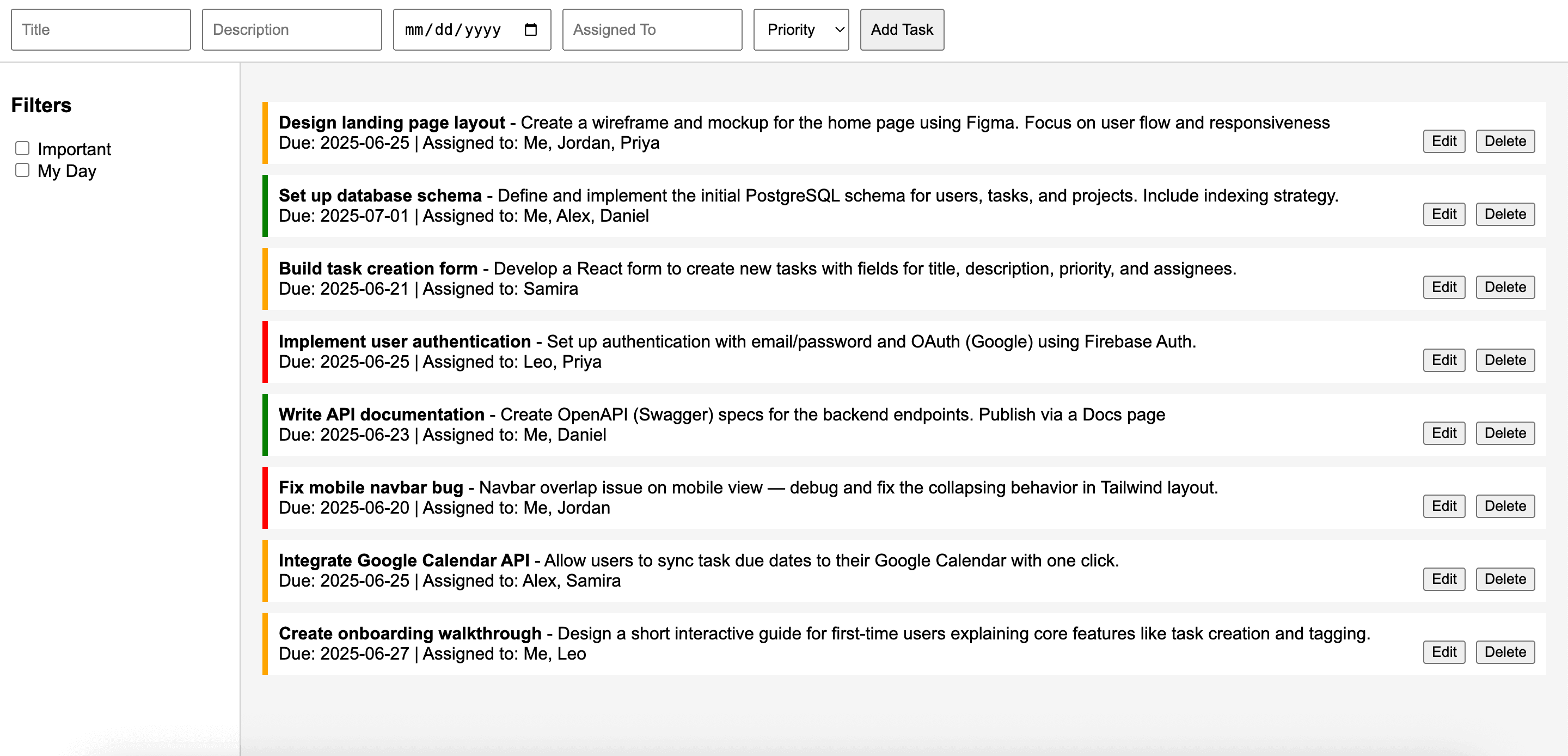Edit the Write API documentation task
This screenshot has width=1568, height=756.
click(x=1443, y=433)
